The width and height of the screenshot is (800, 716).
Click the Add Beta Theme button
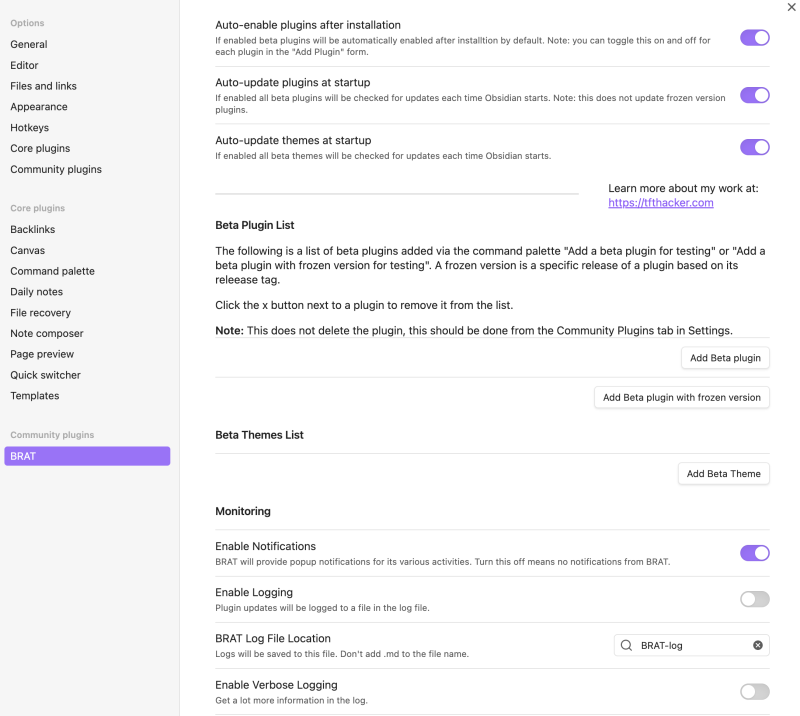(723, 473)
